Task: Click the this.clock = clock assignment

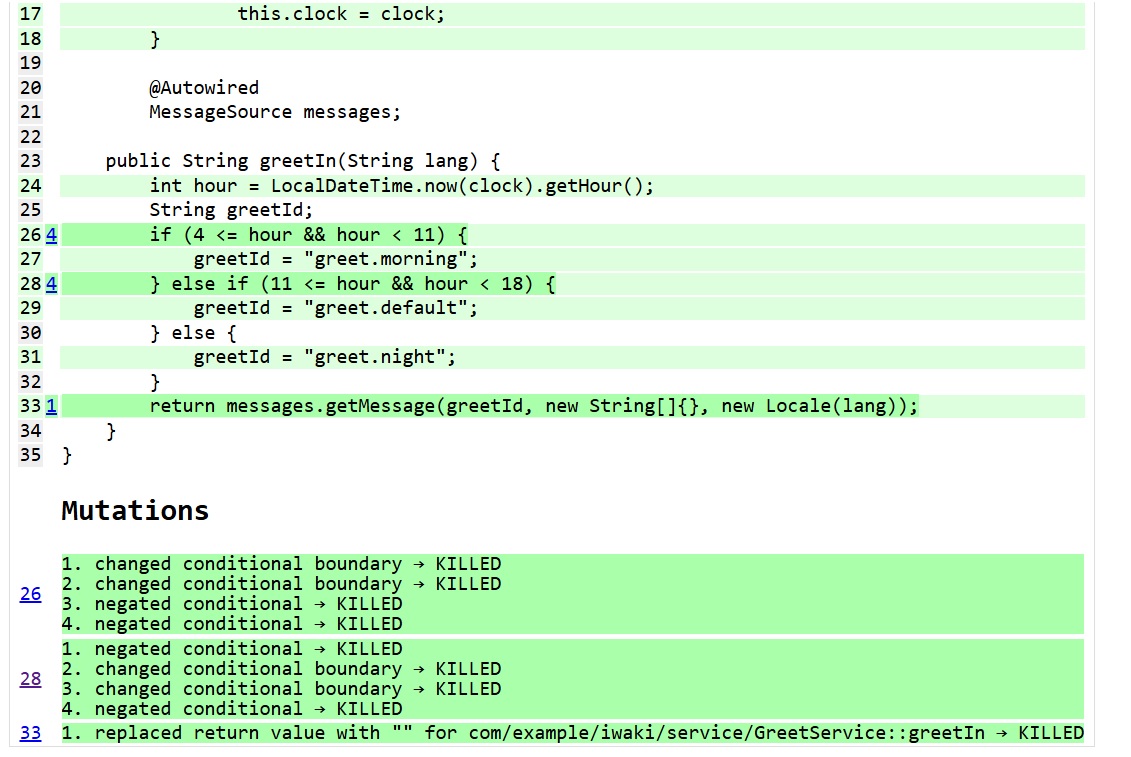Action: [x=341, y=15]
